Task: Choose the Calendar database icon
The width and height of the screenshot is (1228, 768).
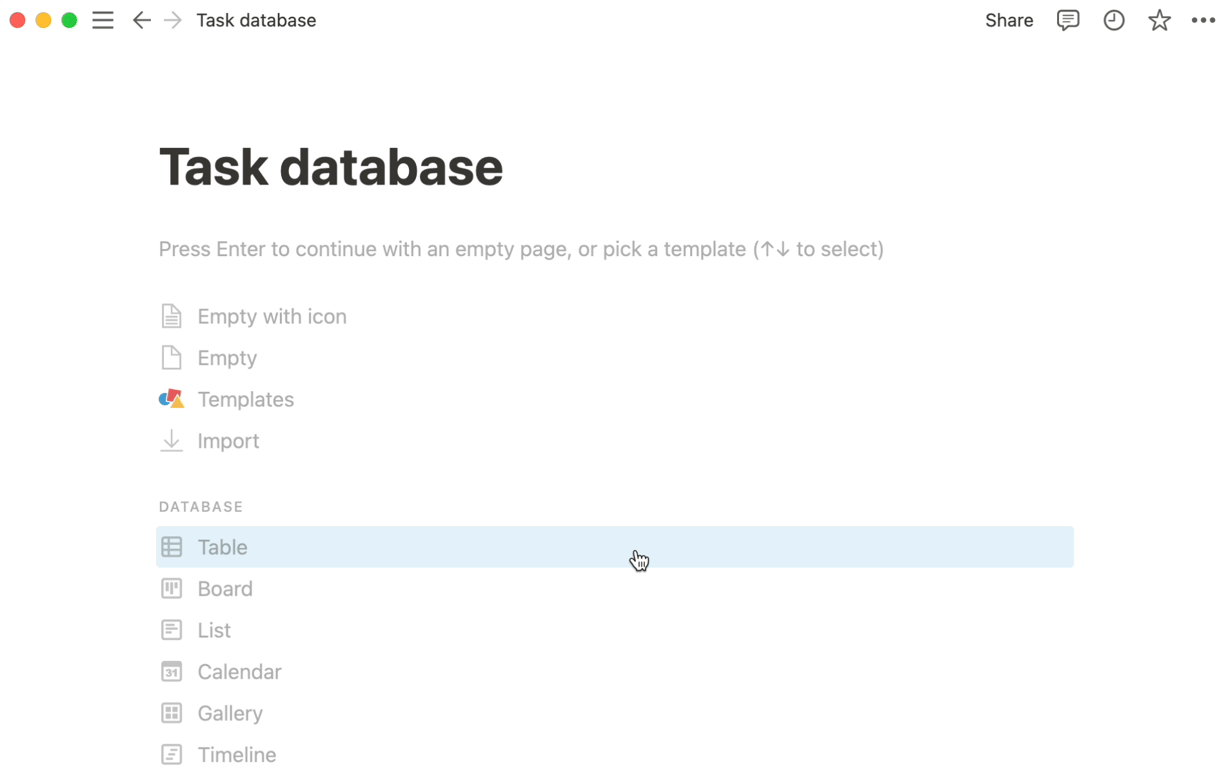Action: click(172, 672)
